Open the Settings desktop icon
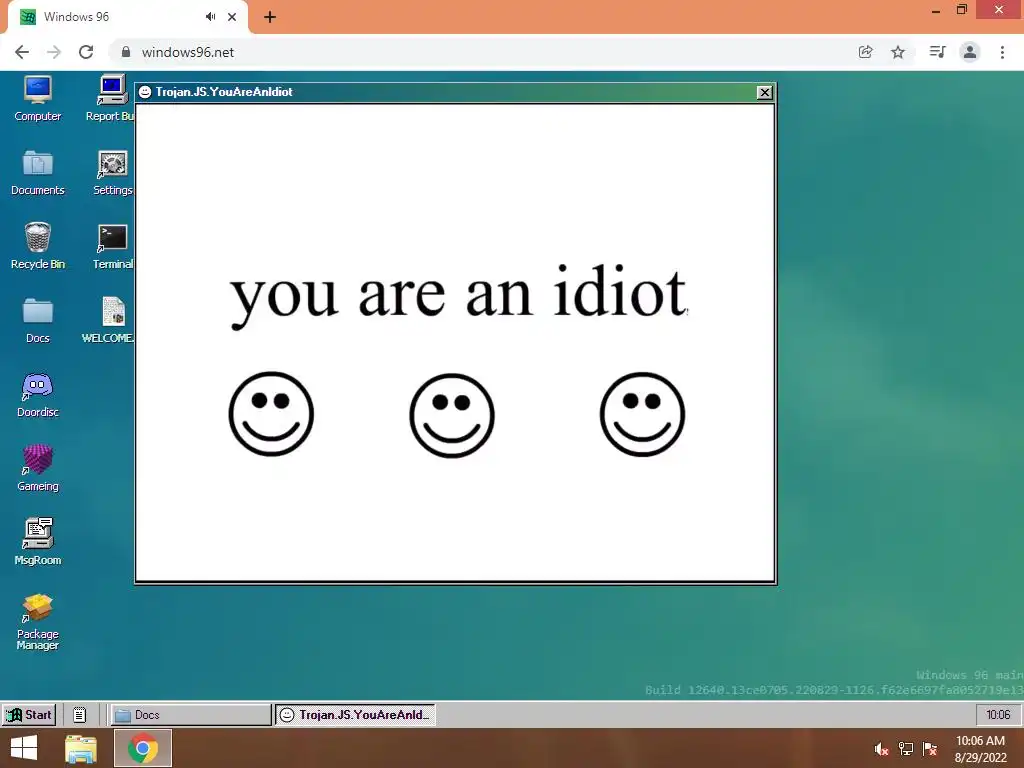1024x768 pixels. tap(112, 172)
